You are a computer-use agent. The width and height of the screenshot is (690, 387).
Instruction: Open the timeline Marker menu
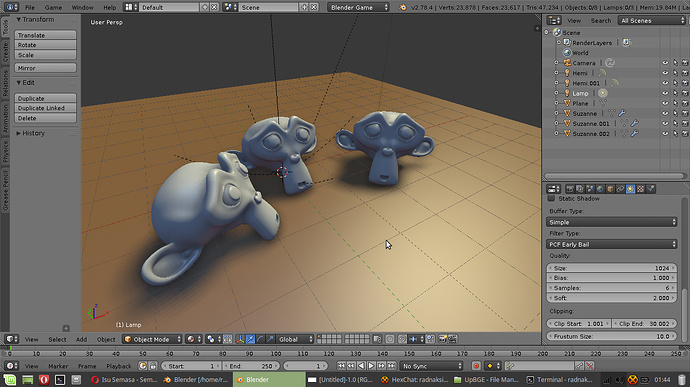pyautogui.click(x=58, y=366)
